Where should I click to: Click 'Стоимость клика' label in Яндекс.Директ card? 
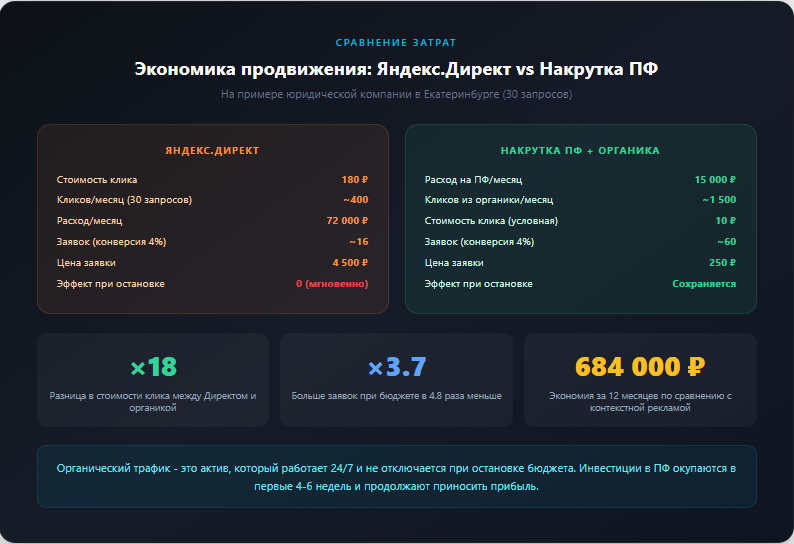point(97,180)
